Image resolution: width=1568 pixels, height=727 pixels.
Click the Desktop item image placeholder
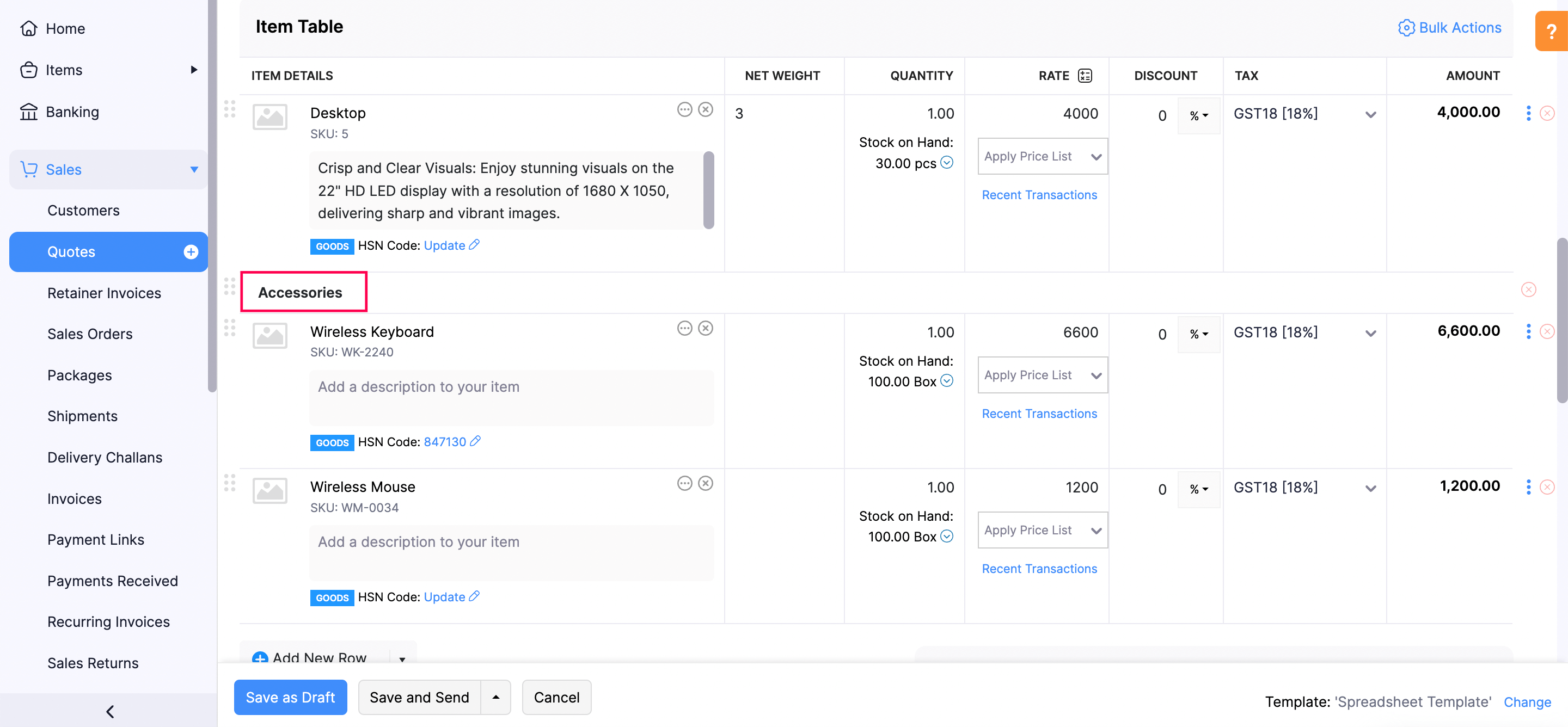point(269,117)
